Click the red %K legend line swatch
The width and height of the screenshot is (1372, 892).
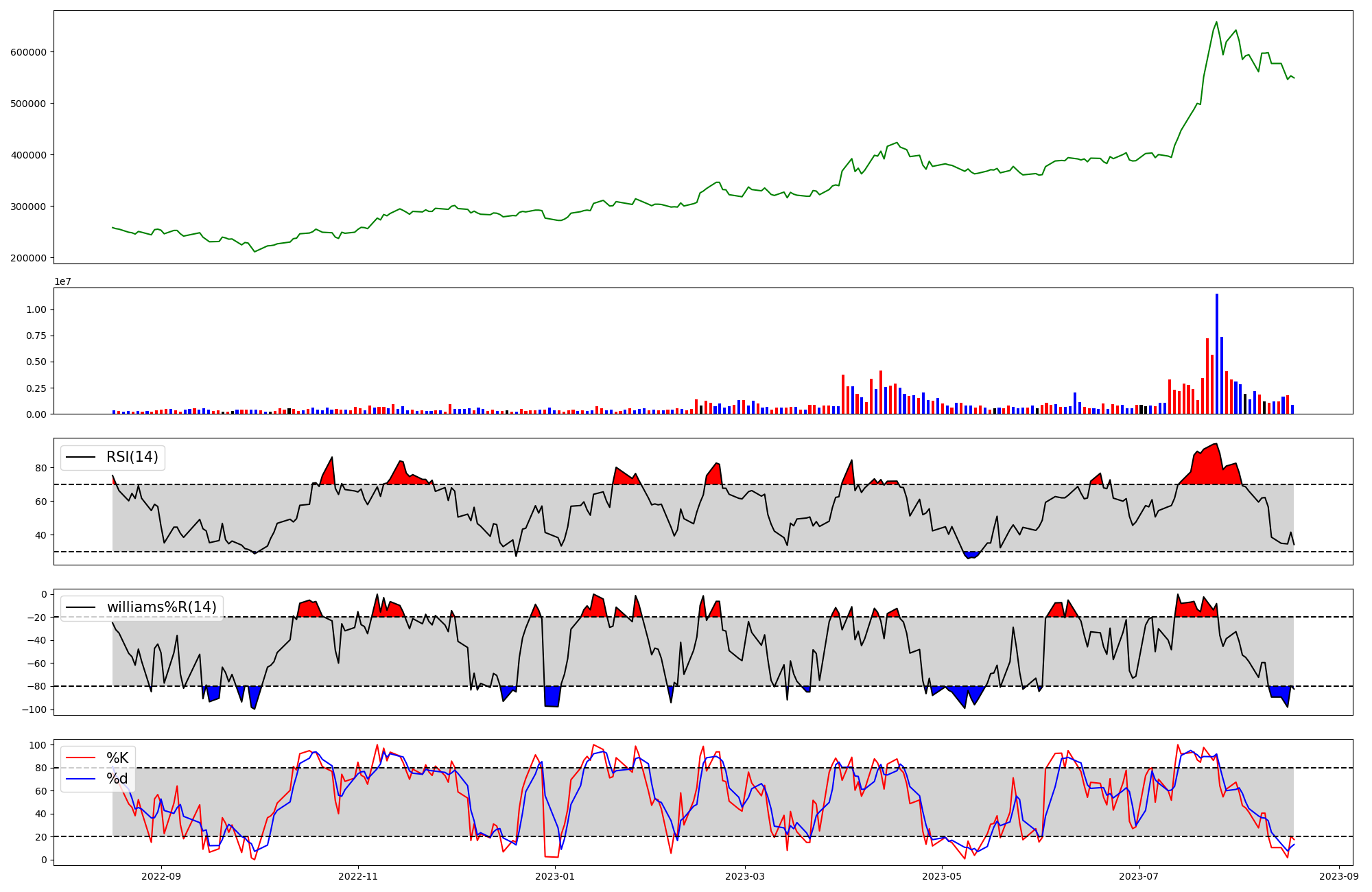82,758
